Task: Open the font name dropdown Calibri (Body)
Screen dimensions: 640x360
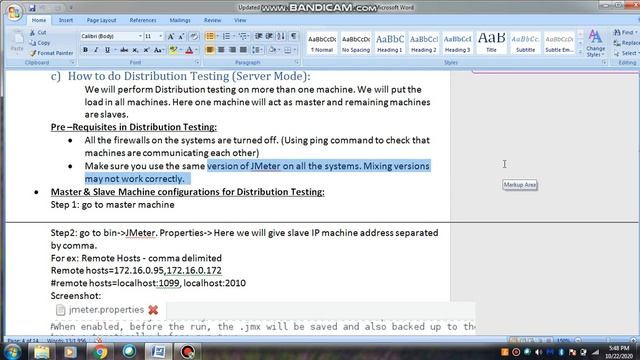Action: point(140,36)
